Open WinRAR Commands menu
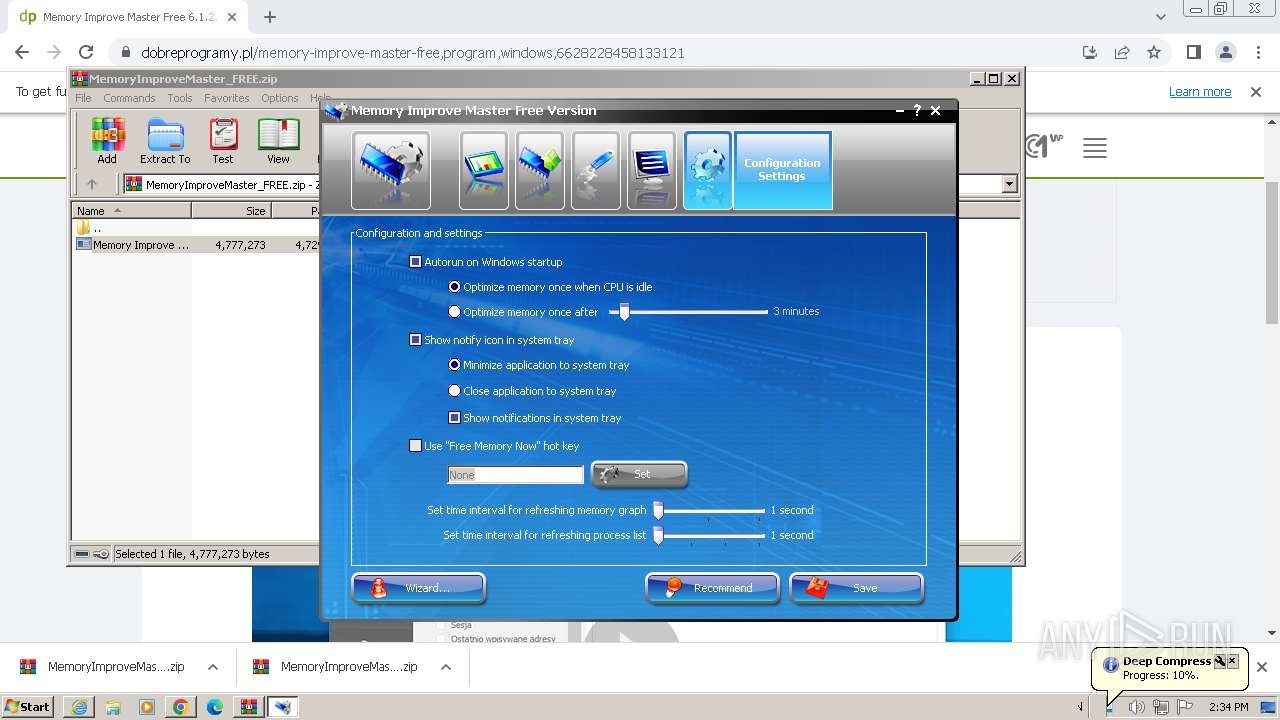This screenshot has width=1280, height=720. (x=129, y=98)
